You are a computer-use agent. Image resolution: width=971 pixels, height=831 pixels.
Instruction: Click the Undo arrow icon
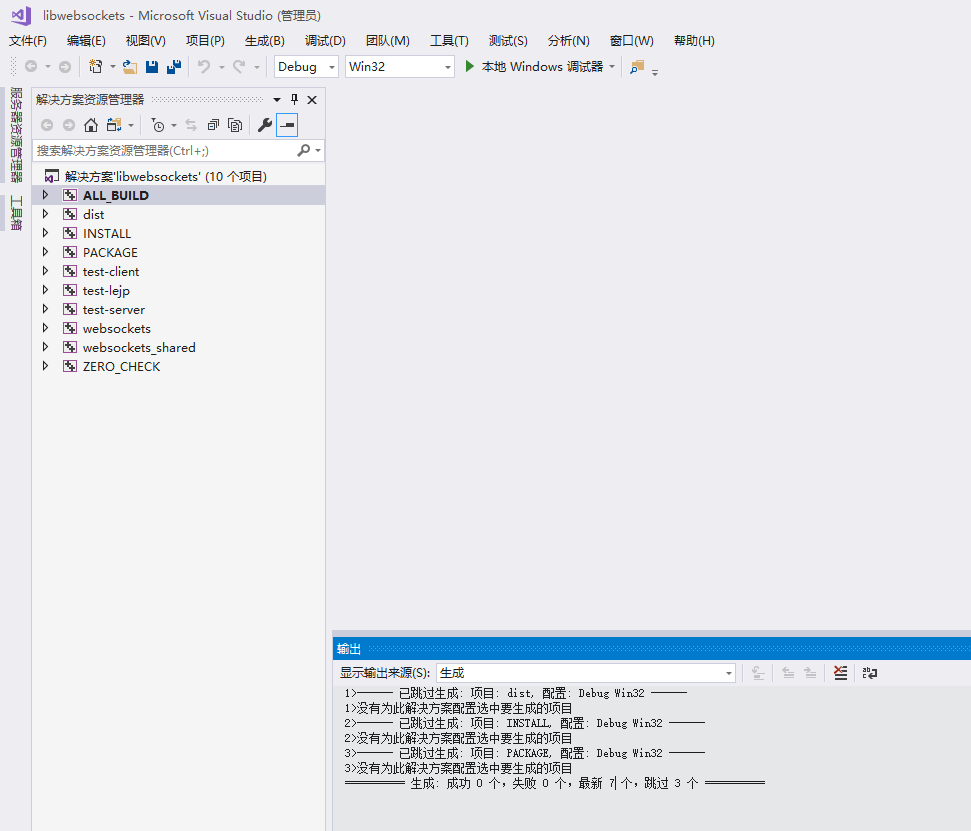(204, 66)
